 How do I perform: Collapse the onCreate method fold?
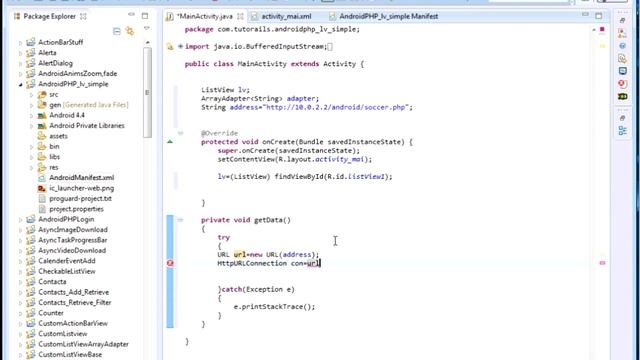[180, 133]
